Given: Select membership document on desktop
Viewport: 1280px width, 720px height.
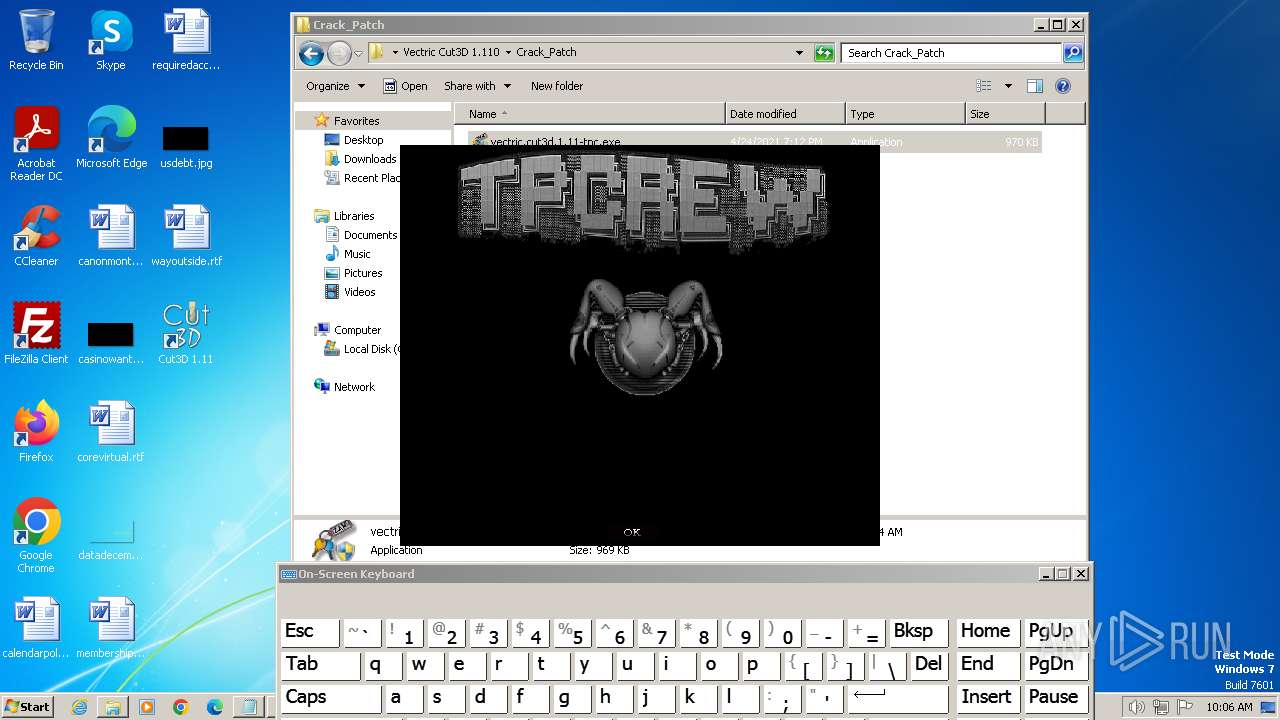Looking at the screenshot, I should (x=111, y=628).
